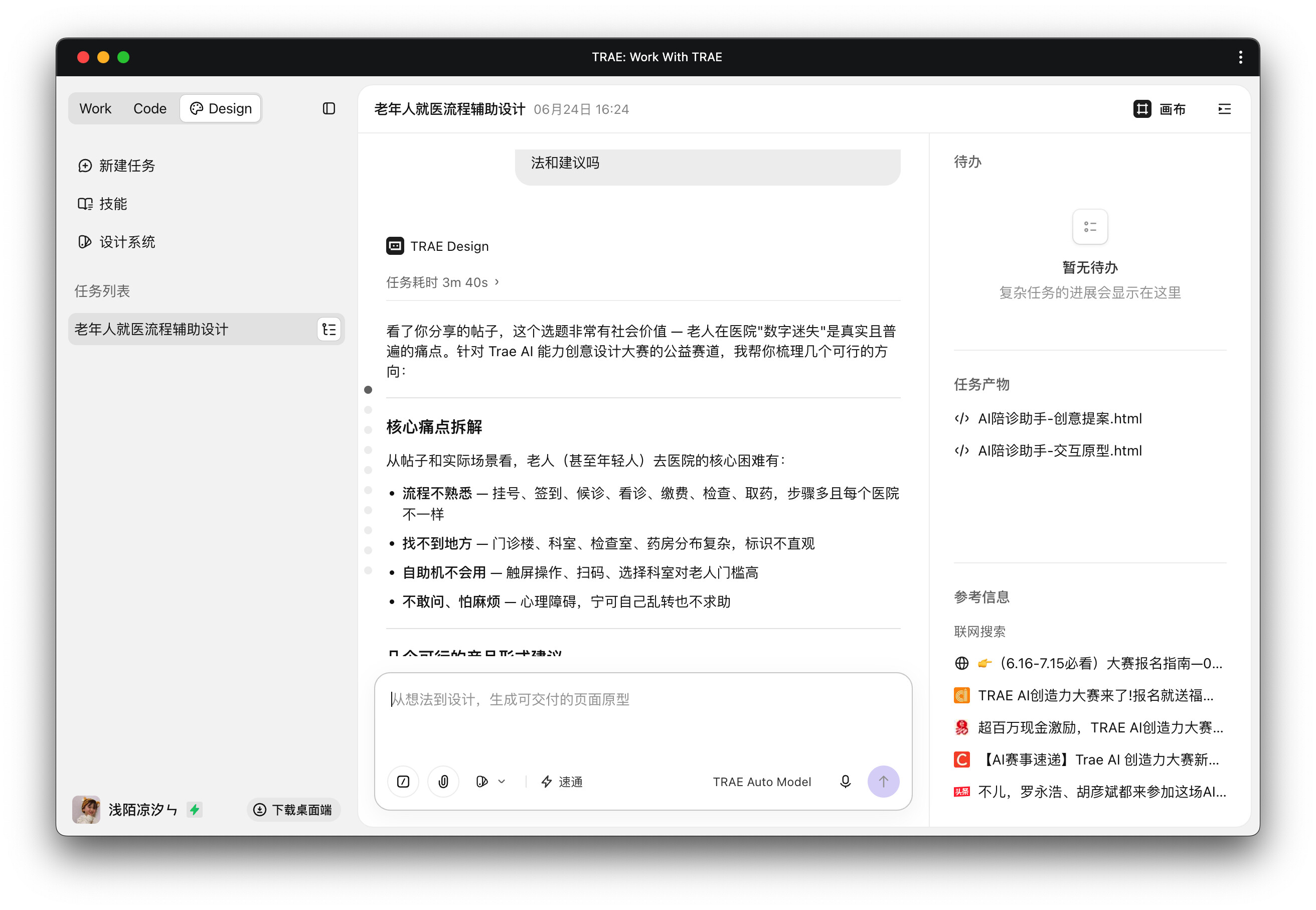The image size is (1316, 910).
Task: Click the download icon in 下载桌面端
Action: (x=259, y=810)
